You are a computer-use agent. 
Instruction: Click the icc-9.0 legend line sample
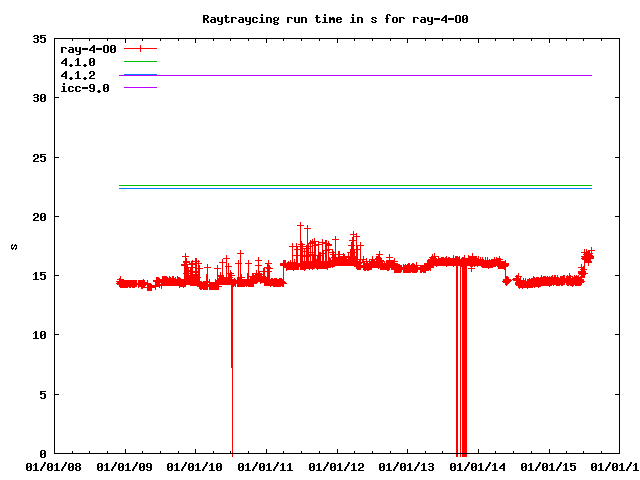(141, 88)
